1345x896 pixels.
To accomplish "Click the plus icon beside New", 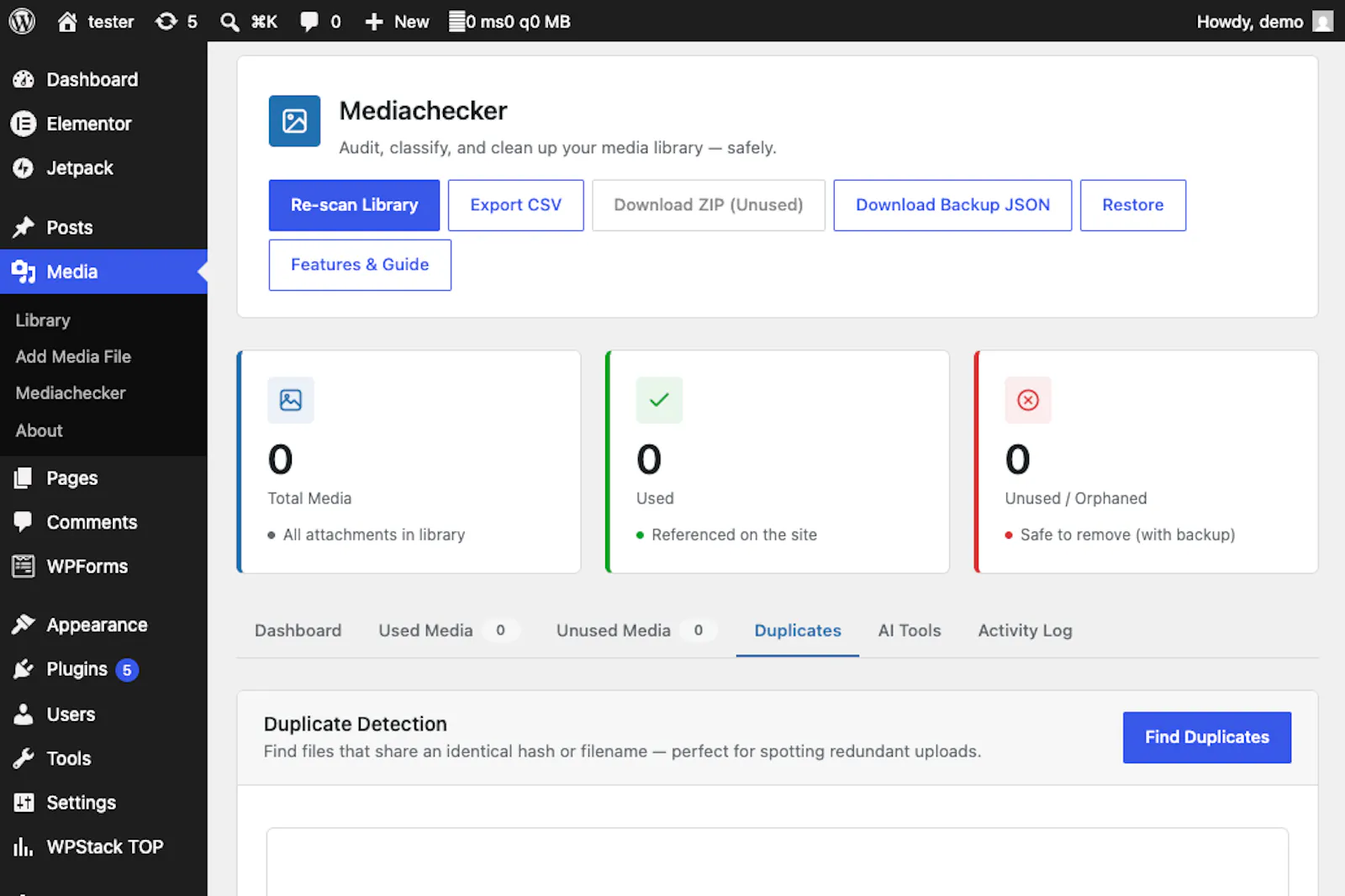I will [x=374, y=22].
